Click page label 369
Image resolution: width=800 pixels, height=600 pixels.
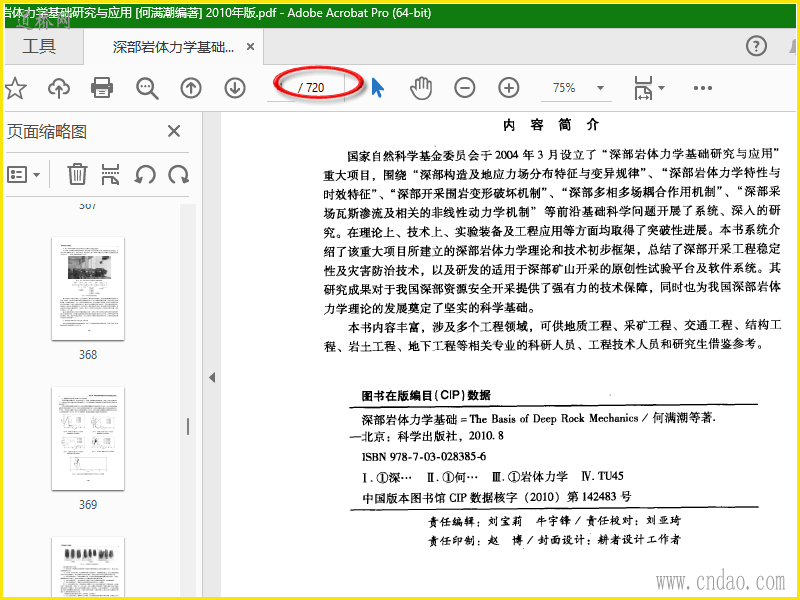[88, 505]
